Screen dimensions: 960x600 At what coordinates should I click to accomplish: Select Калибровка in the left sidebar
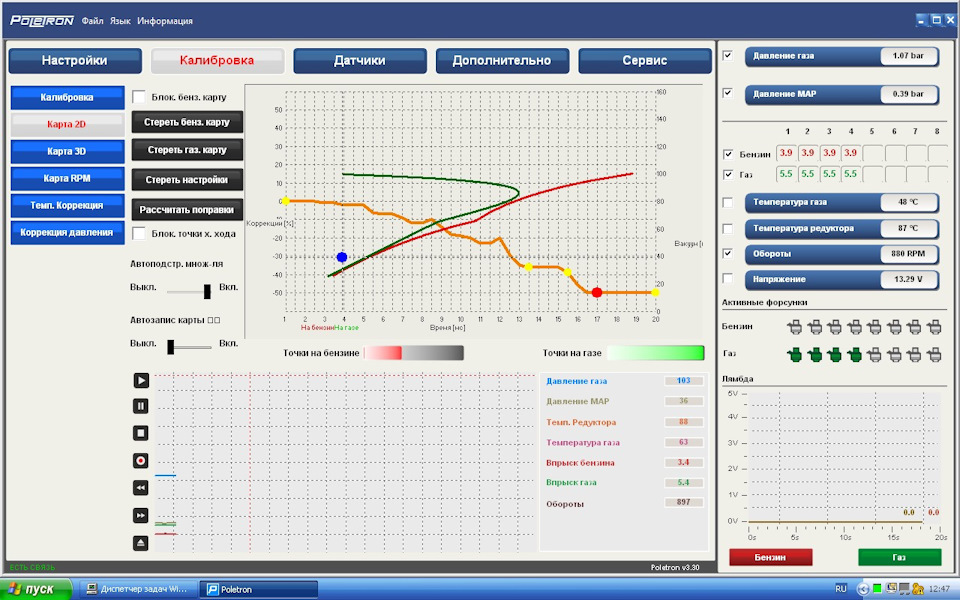67,97
